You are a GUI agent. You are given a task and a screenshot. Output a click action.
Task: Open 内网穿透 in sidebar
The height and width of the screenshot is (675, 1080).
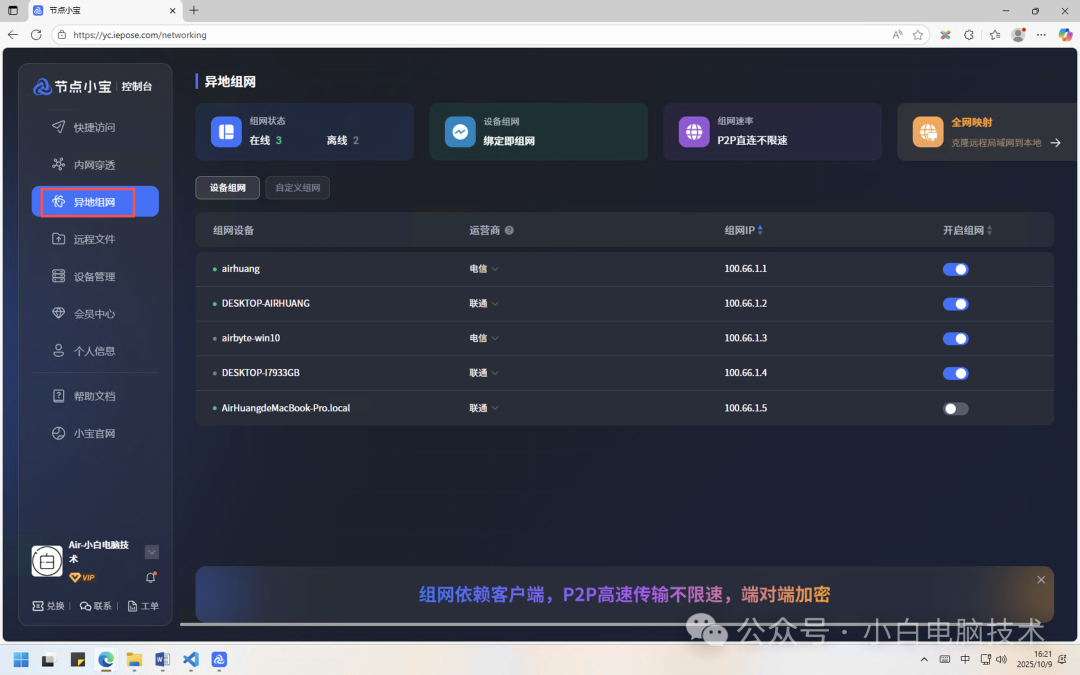[94, 165]
